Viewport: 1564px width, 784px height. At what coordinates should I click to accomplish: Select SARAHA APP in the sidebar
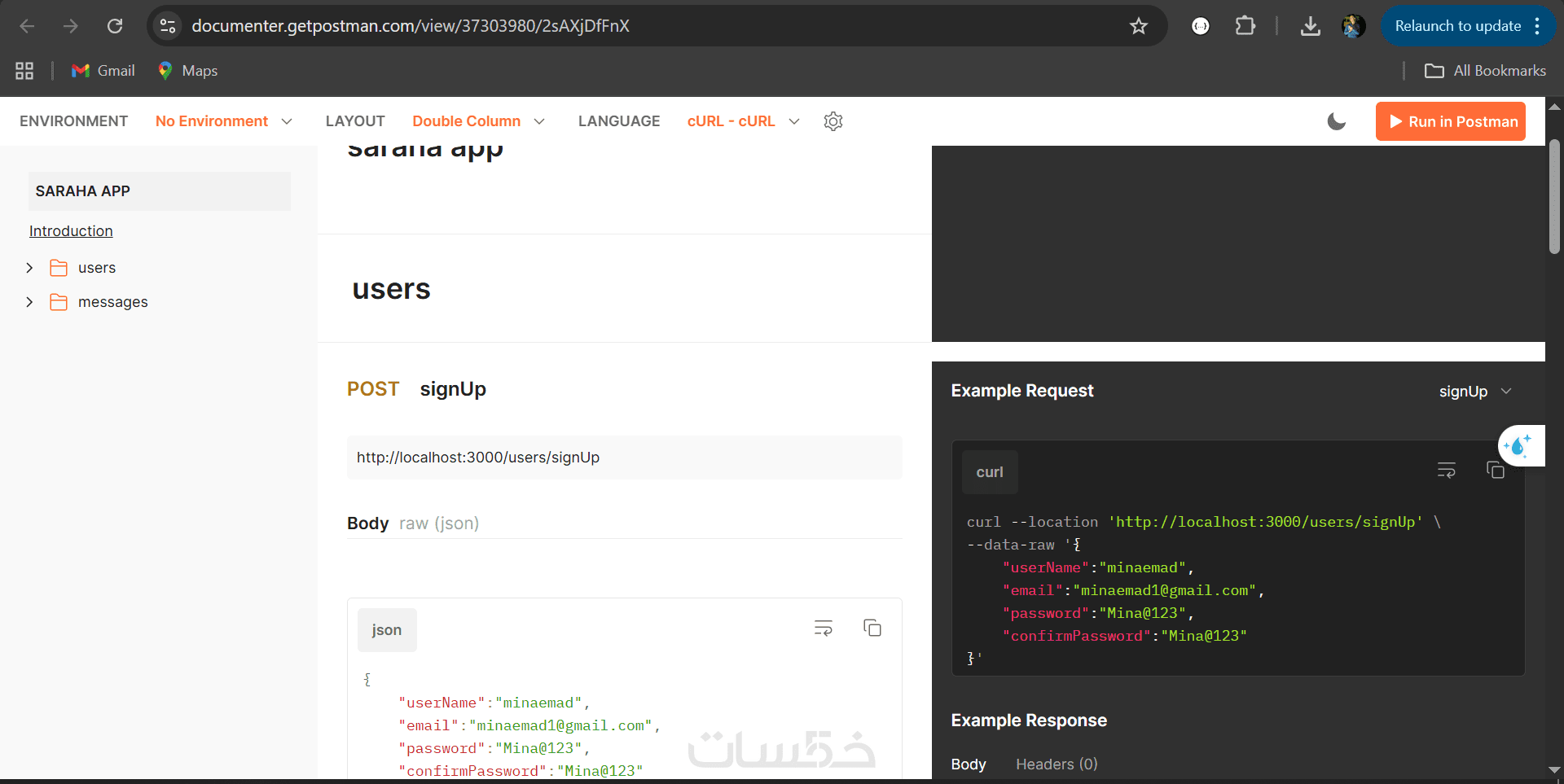(160, 191)
